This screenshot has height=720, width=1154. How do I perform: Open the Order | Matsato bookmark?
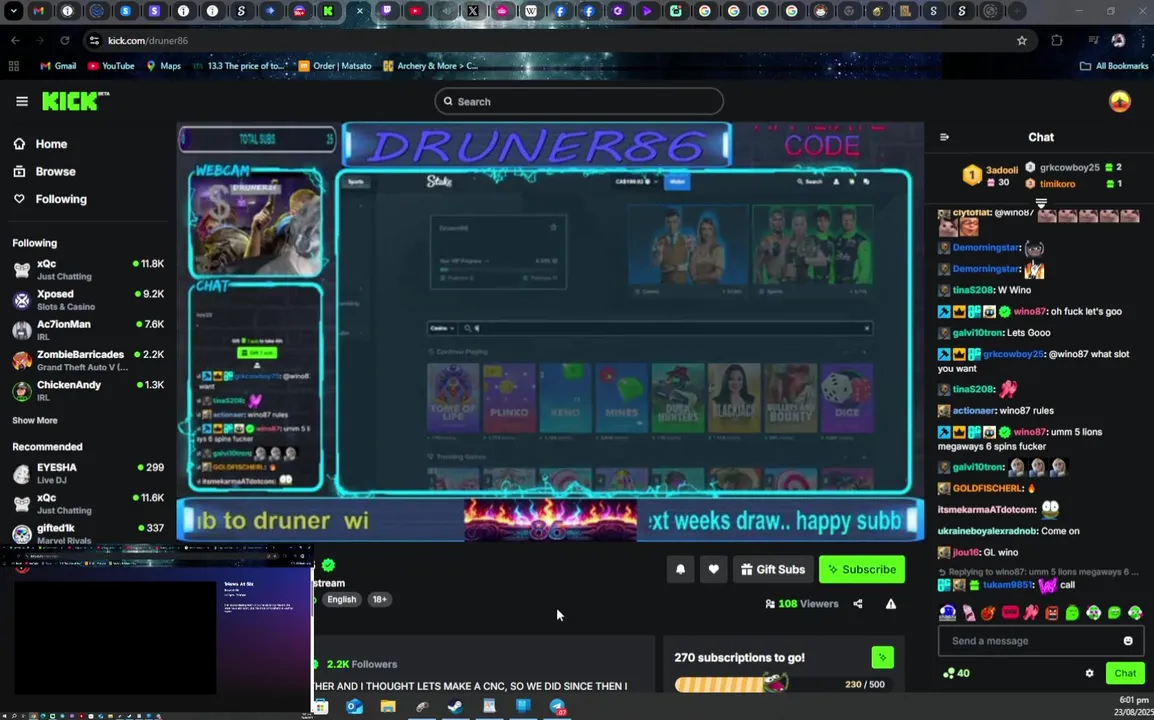click(x=335, y=66)
